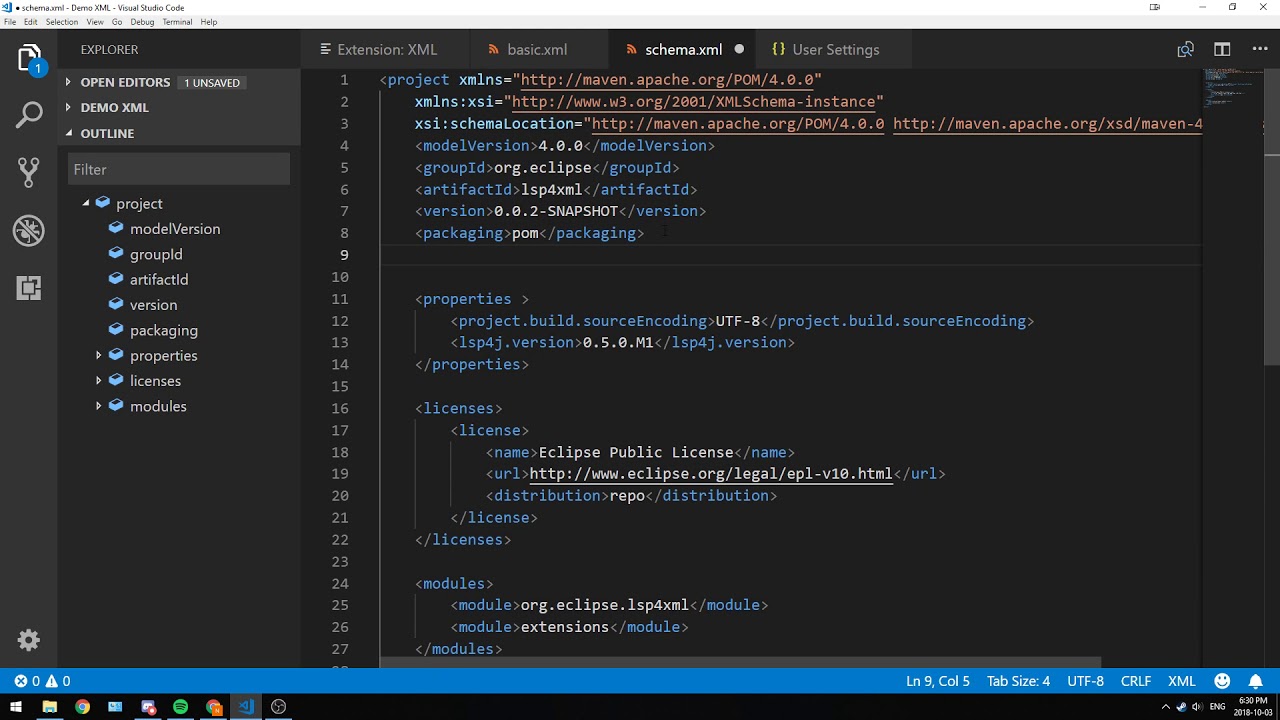Click the feedback smiley in status bar
Screen dimensions: 1280x720
pyautogui.click(x=1222, y=681)
